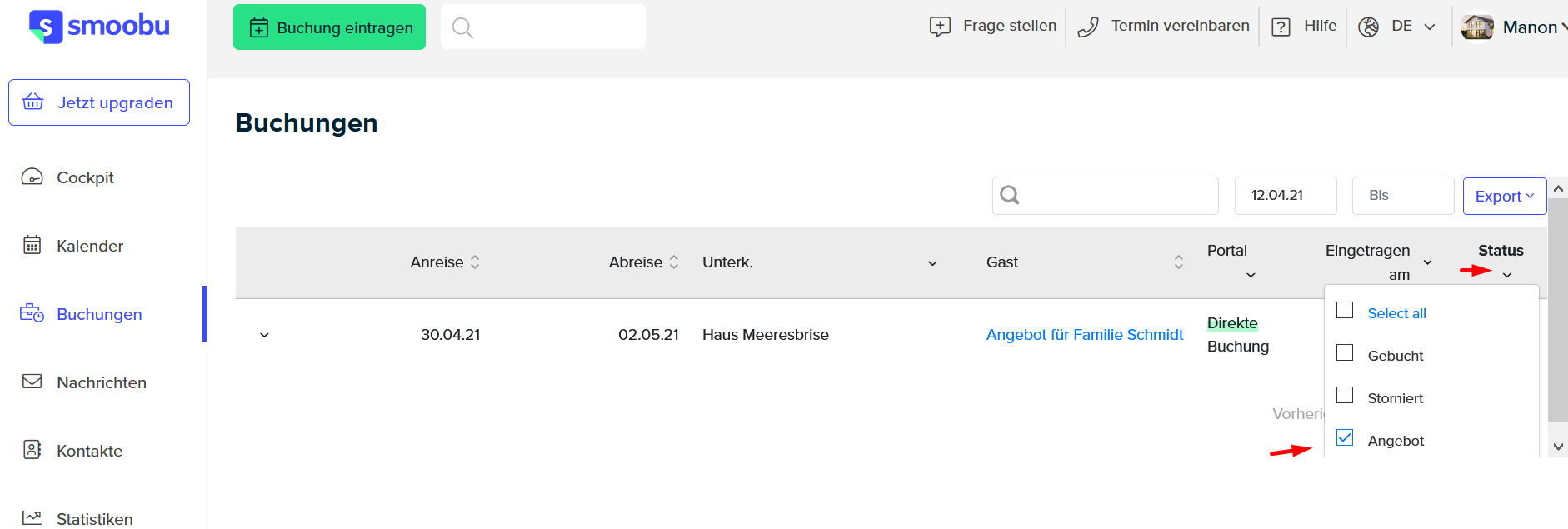The image size is (1568, 529).
Task: Open Statistiken in the sidebar
Action: (94, 518)
